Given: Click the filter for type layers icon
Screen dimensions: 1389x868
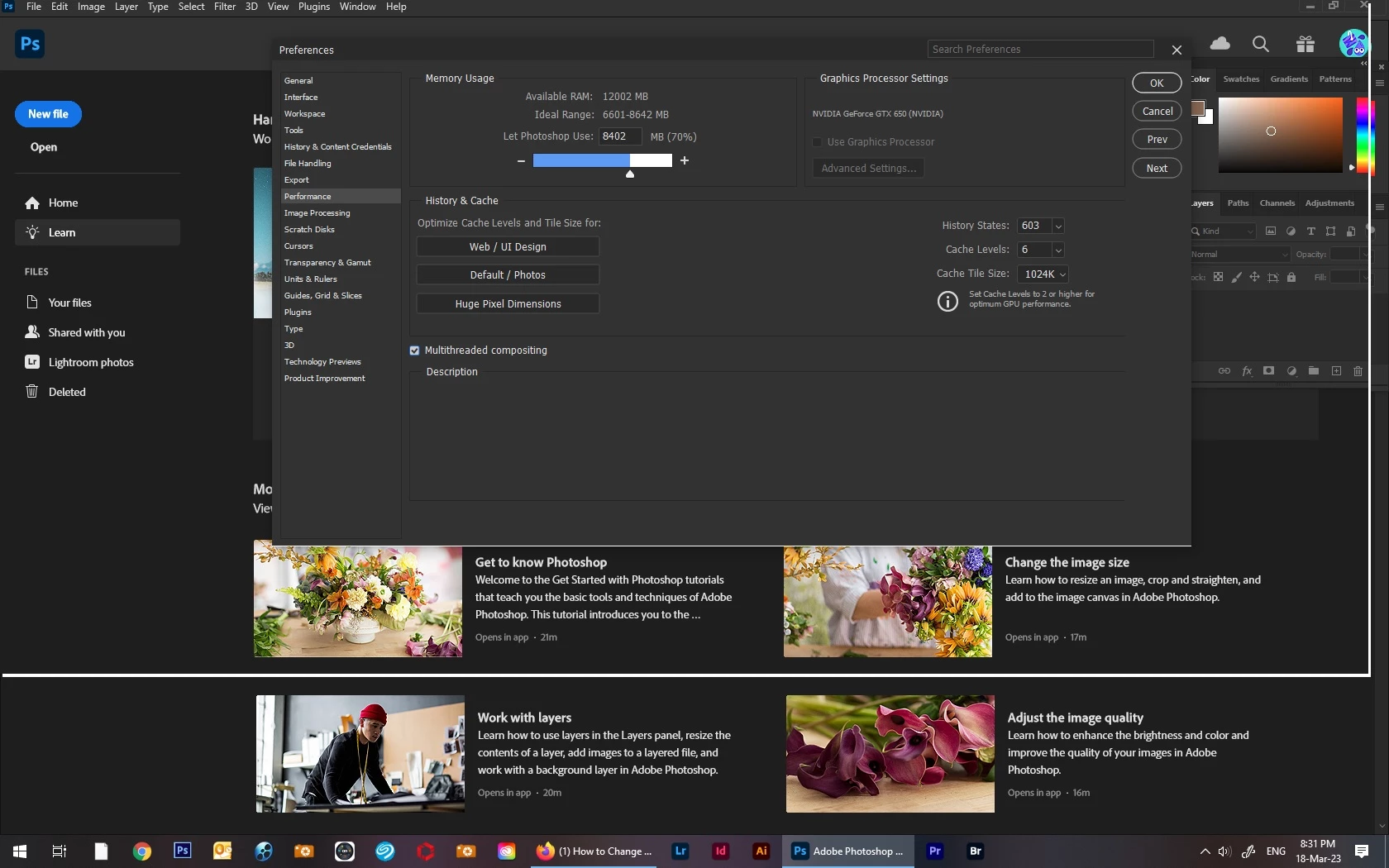Looking at the screenshot, I should click(x=1310, y=231).
